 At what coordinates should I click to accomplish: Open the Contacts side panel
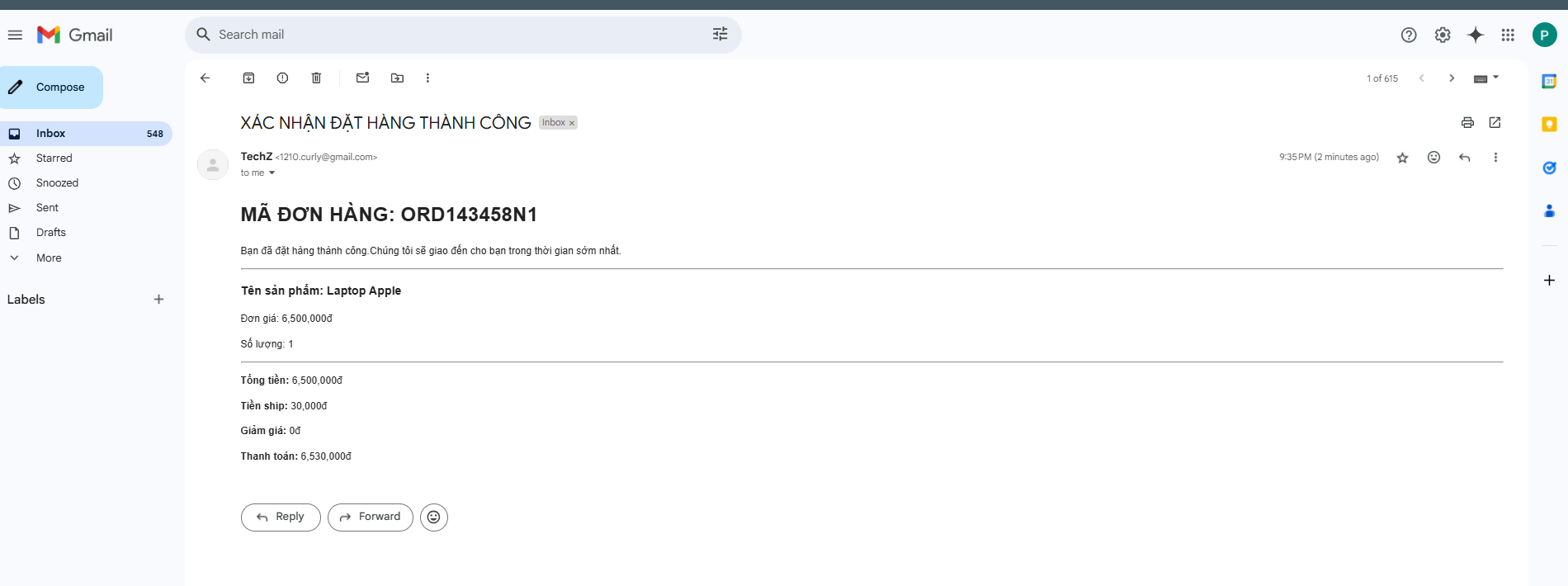click(1549, 211)
